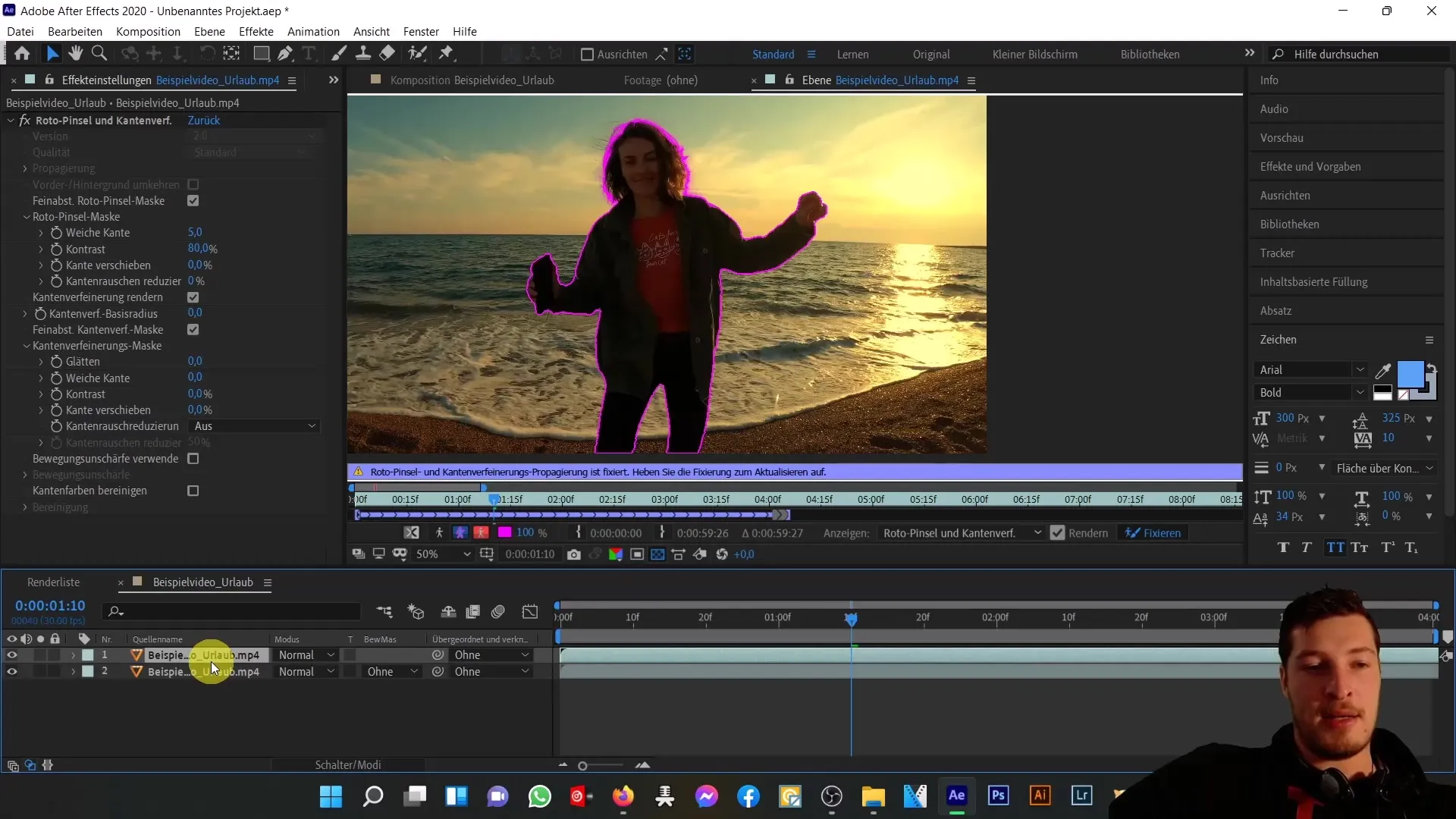Expand the Kantenverf.-Basisradius property
Viewport: 1456px width, 819px height.
coord(25,314)
